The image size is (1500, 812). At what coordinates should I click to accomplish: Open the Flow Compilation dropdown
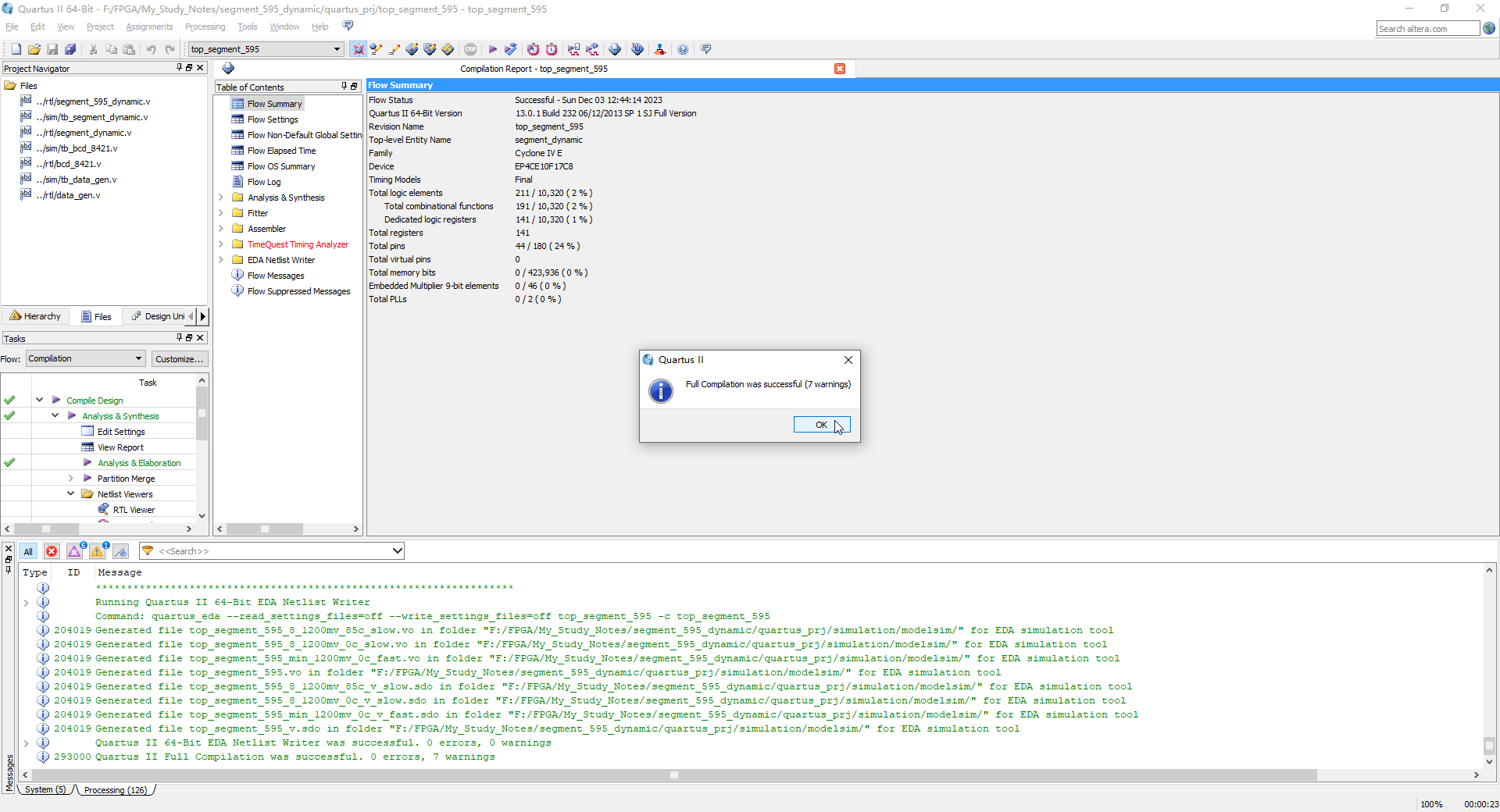[138, 358]
